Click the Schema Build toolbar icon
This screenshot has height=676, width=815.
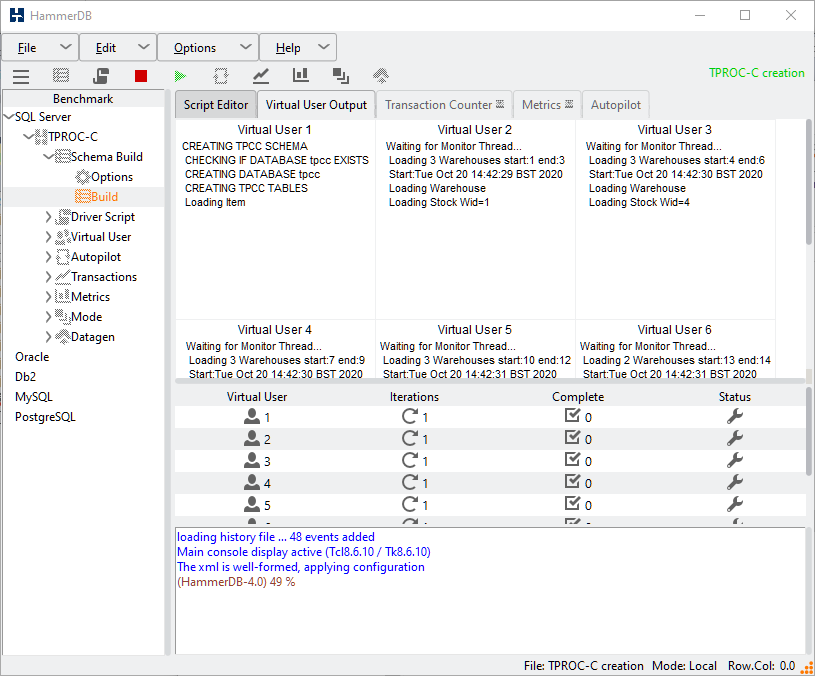(61, 76)
